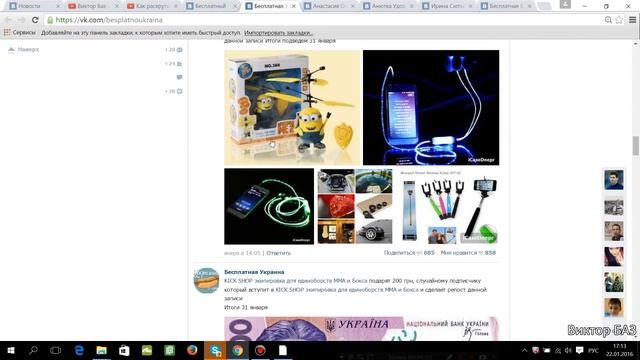Reload the vk.com page

click(35, 20)
